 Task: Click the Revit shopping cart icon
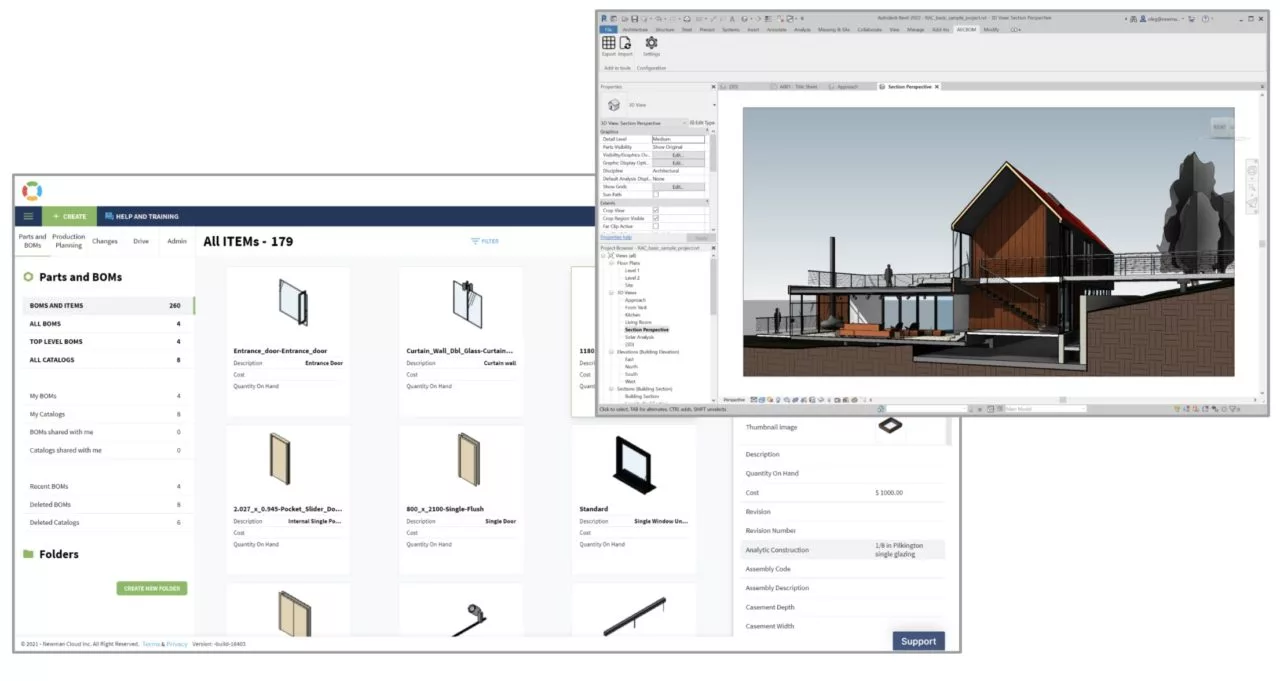(x=1191, y=18)
